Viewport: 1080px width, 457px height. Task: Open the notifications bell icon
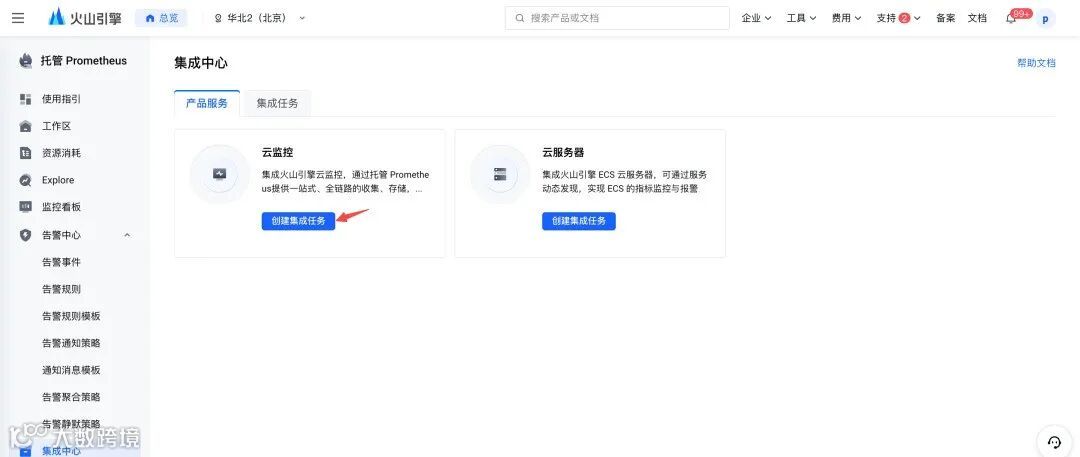click(1011, 19)
